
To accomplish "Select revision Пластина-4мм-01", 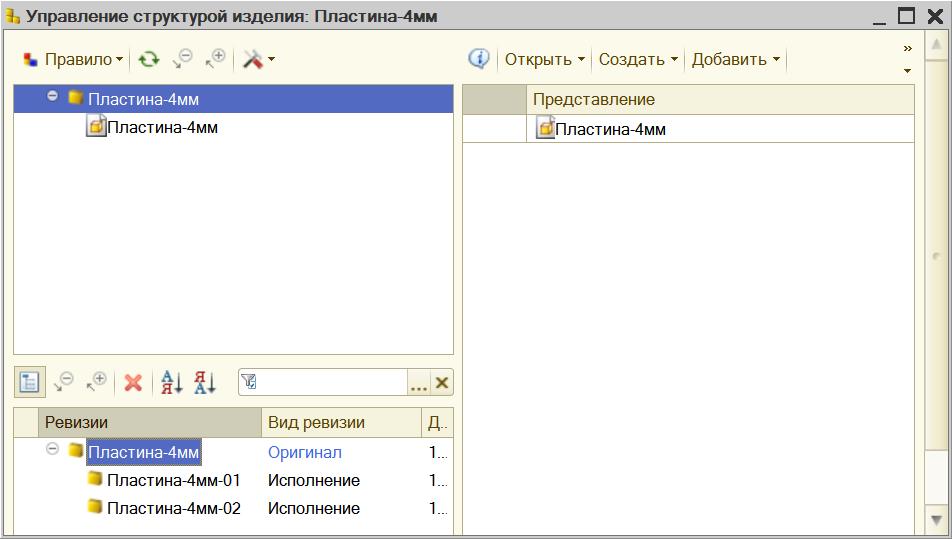I will (x=174, y=481).
